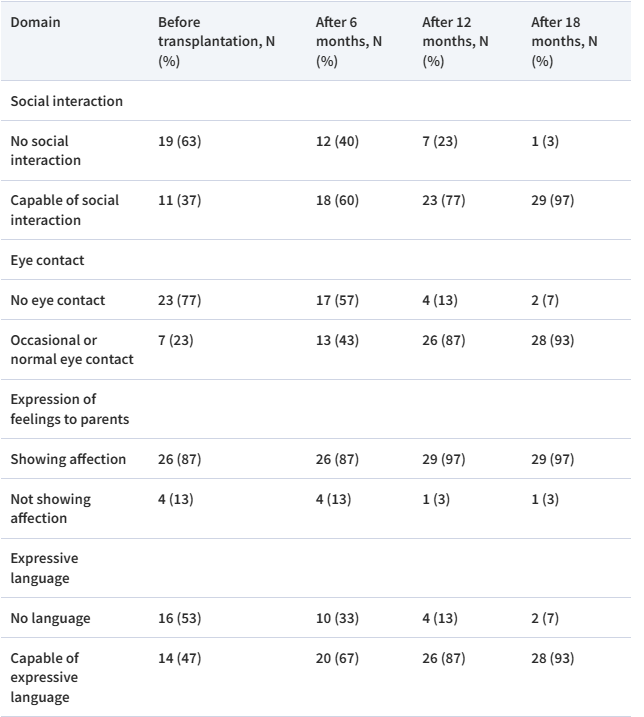Click the Social interaction section heading
Image resolution: width=644 pixels, height=717 pixels.
65,100
